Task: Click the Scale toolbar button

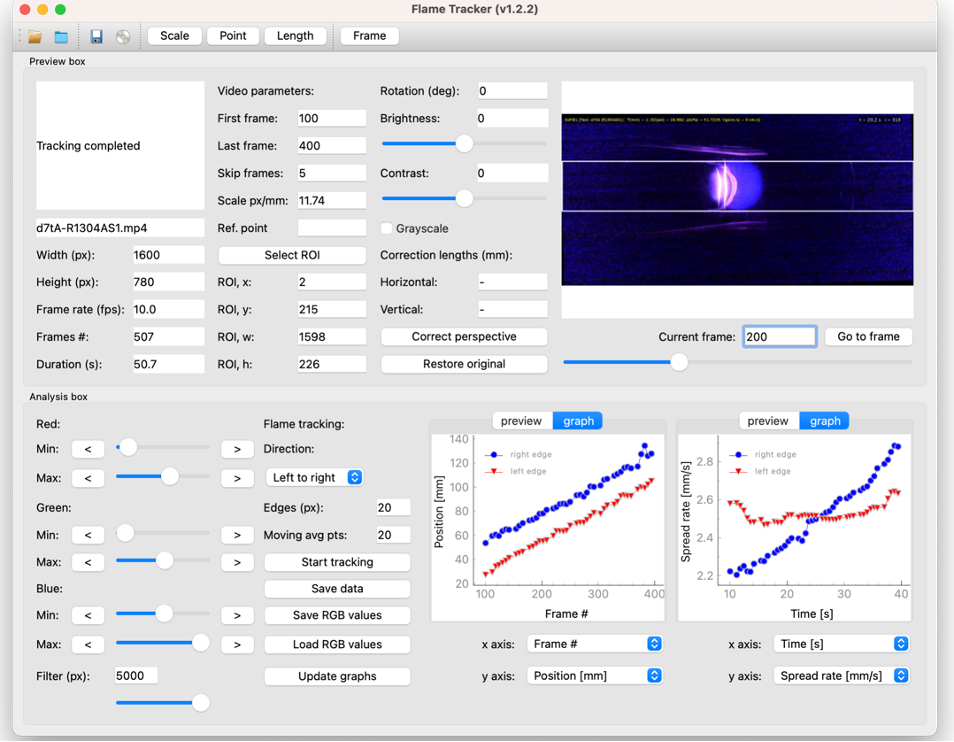Action: pyautogui.click(x=175, y=36)
